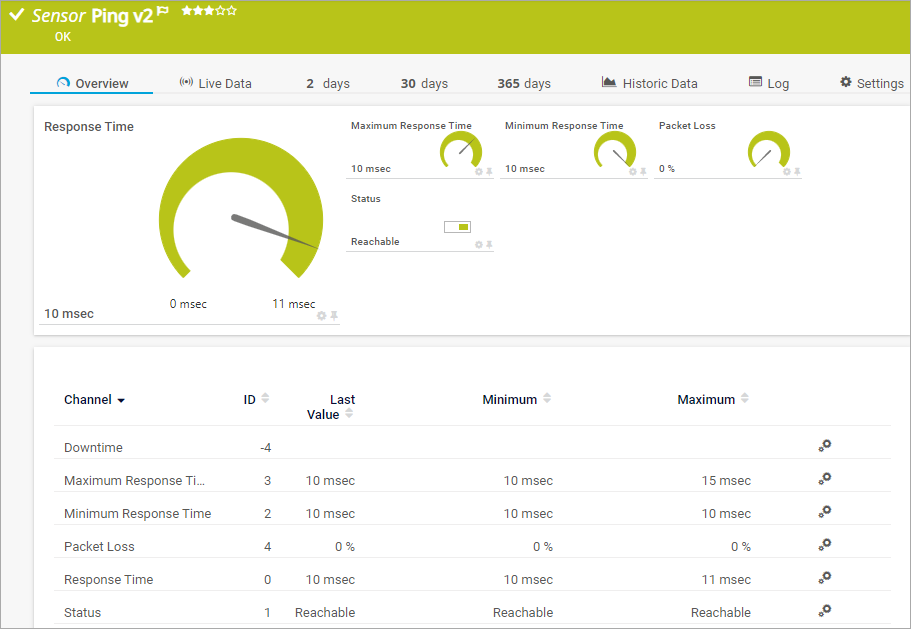
Task: Edit Status channel settings in table
Action: click(x=824, y=611)
